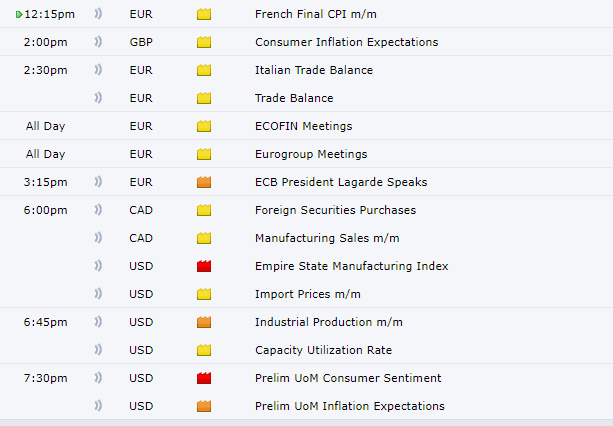Screen dimensions: 613x426
Task: Click orange impact icon for ECB President Lagarde Speaks
Action: [204, 182]
